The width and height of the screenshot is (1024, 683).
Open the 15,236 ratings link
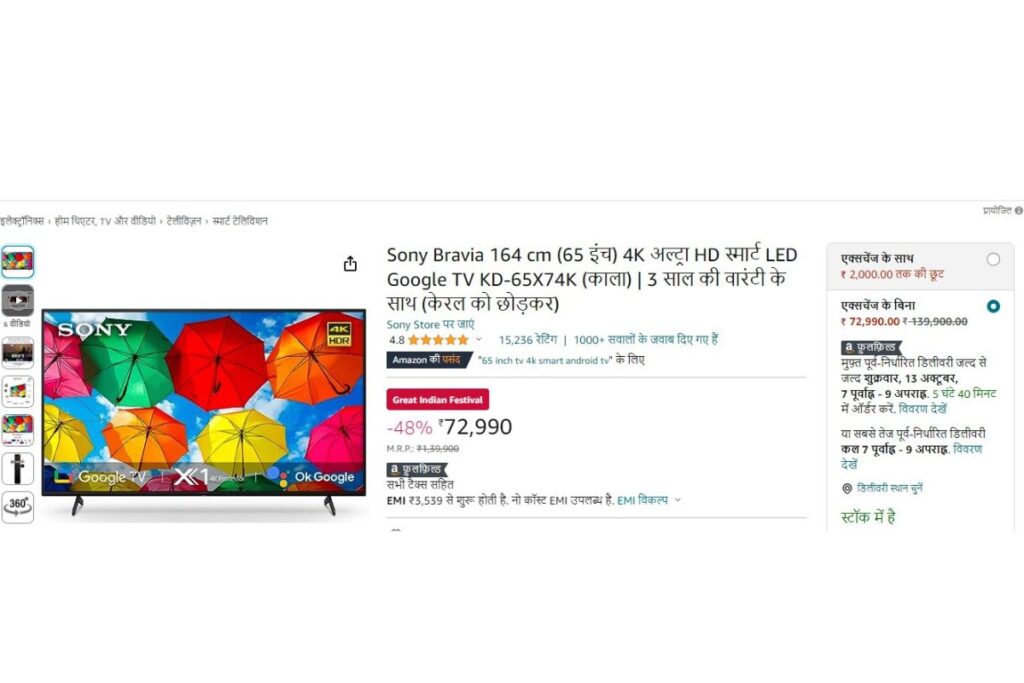point(528,340)
